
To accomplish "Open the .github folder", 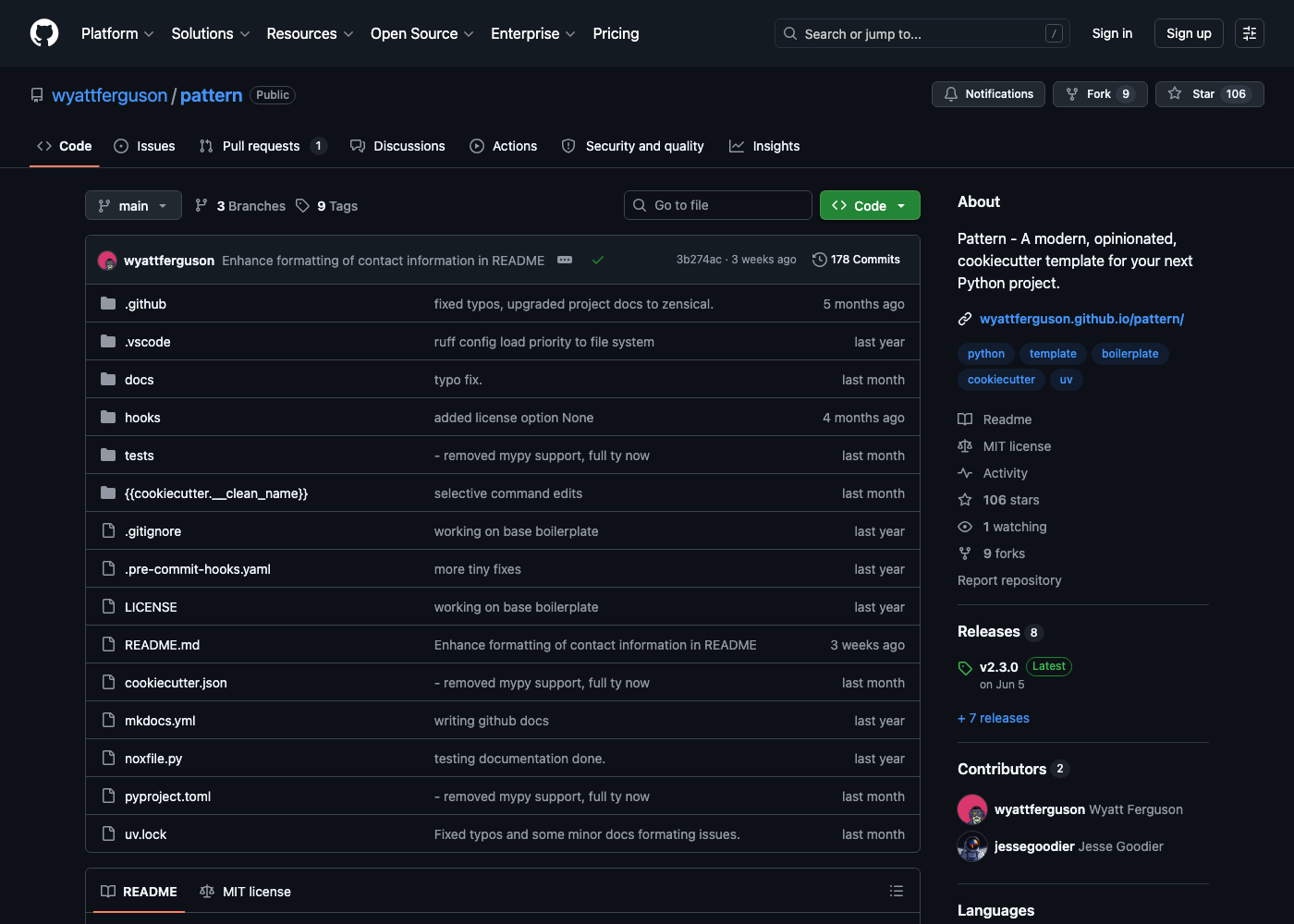I will point(145,304).
